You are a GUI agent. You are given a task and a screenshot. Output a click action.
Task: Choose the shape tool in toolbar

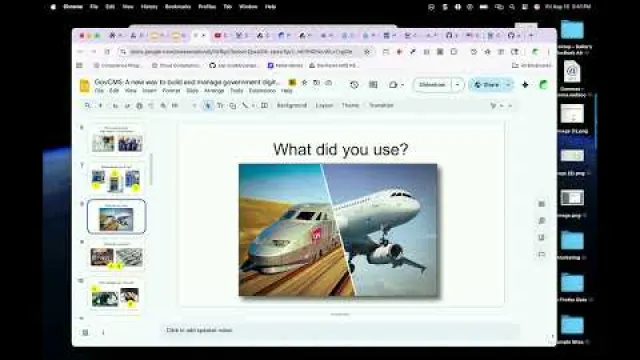(x=233, y=105)
